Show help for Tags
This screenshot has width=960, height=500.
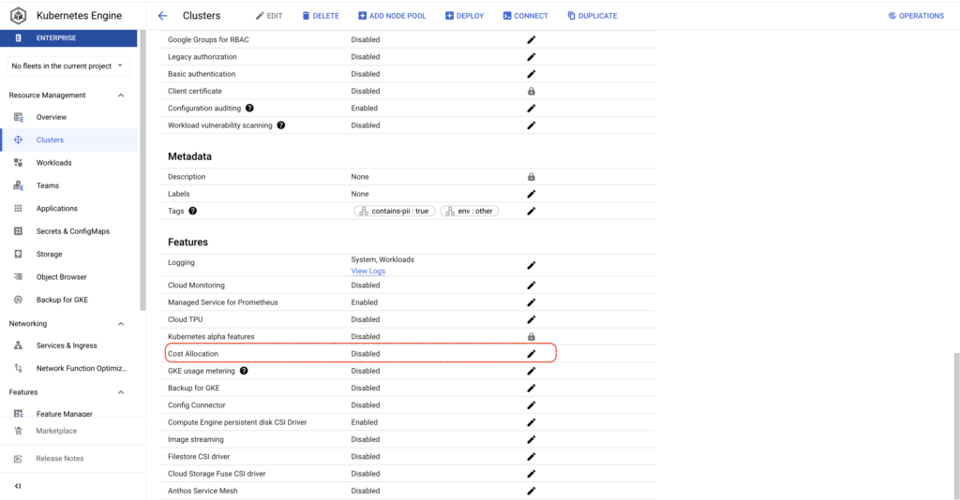193,211
